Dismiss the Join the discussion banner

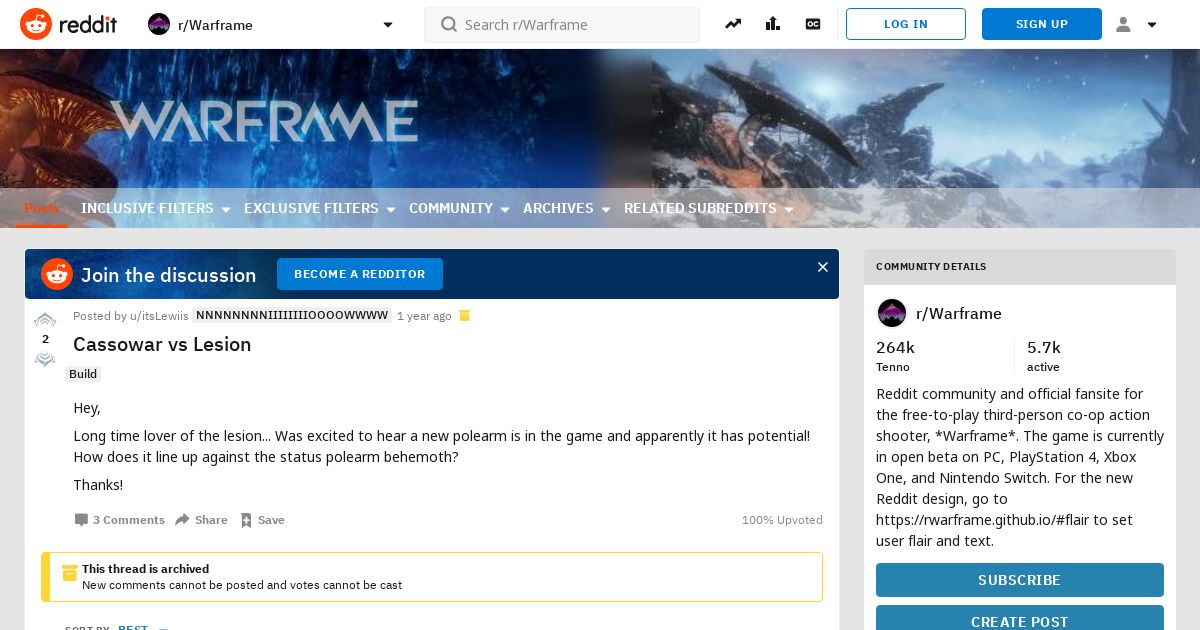click(x=823, y=267)
